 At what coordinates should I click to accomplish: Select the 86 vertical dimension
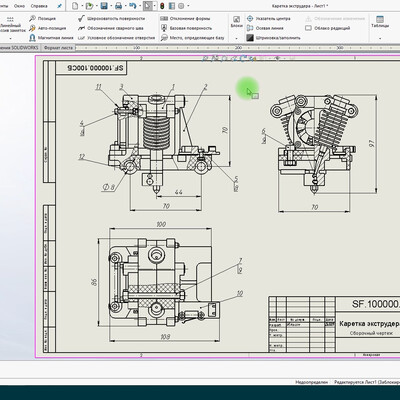coord(94,282)
